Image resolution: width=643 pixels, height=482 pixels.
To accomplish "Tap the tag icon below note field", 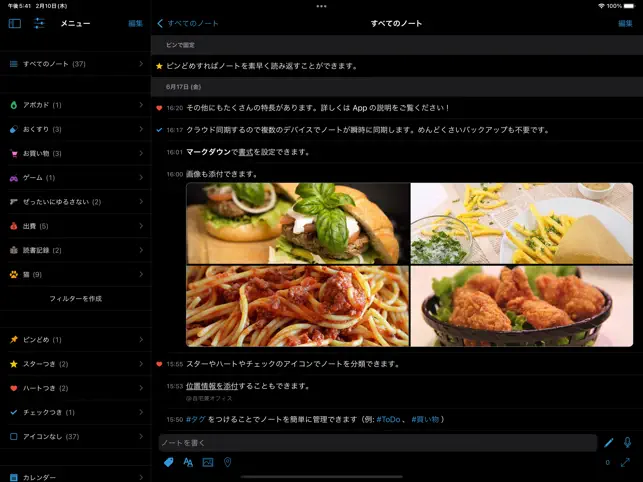I will (169, 462).
